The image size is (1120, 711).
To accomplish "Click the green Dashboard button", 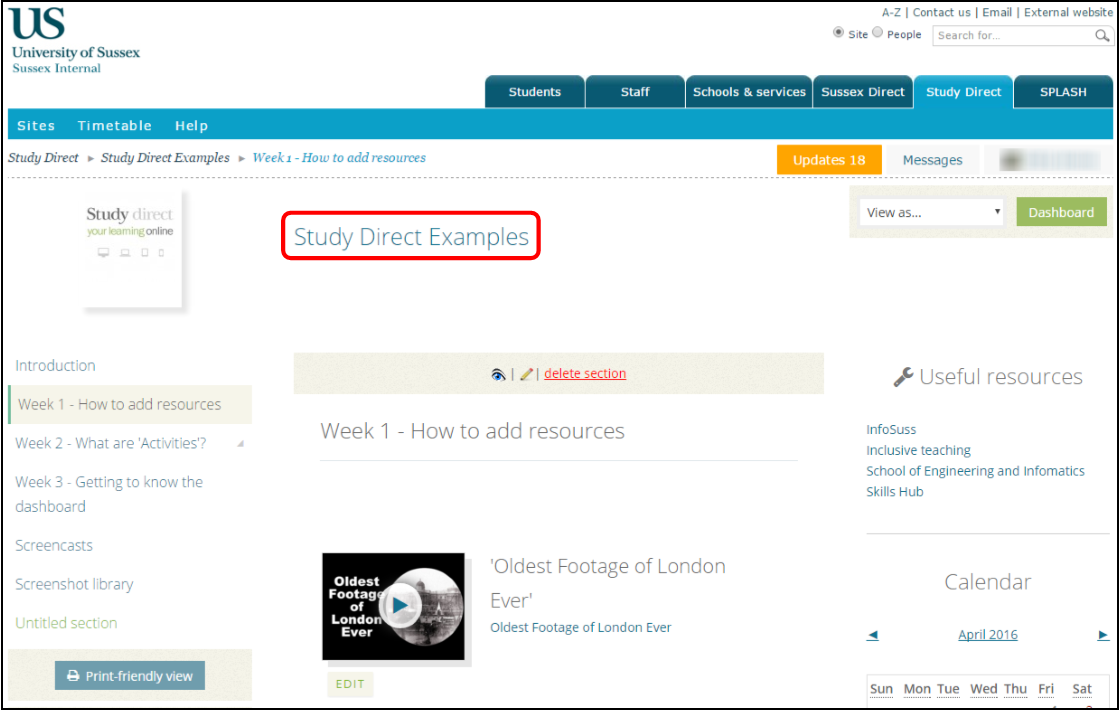I will point(1061,212).
